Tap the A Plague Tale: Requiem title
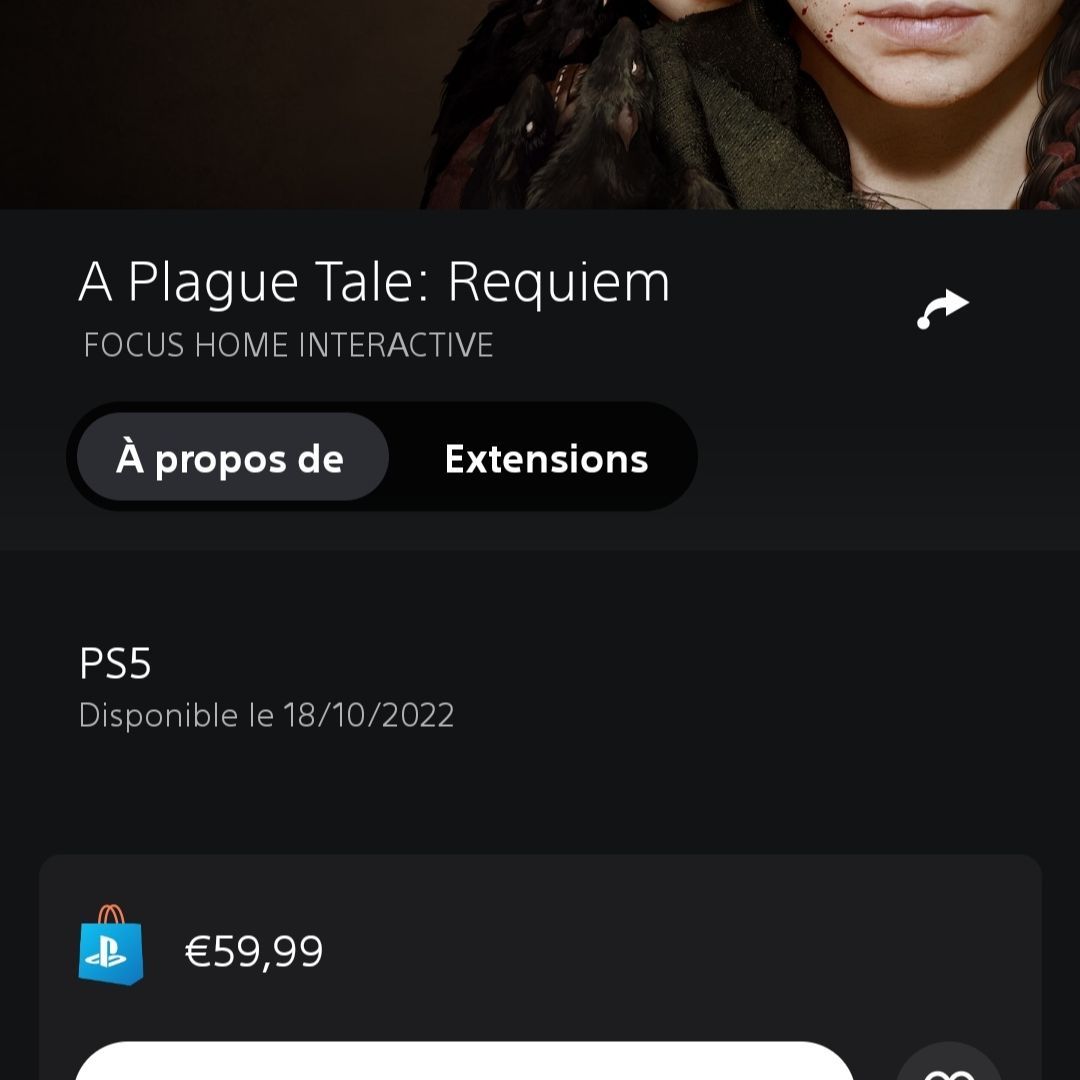 click(x=375, y=282)
